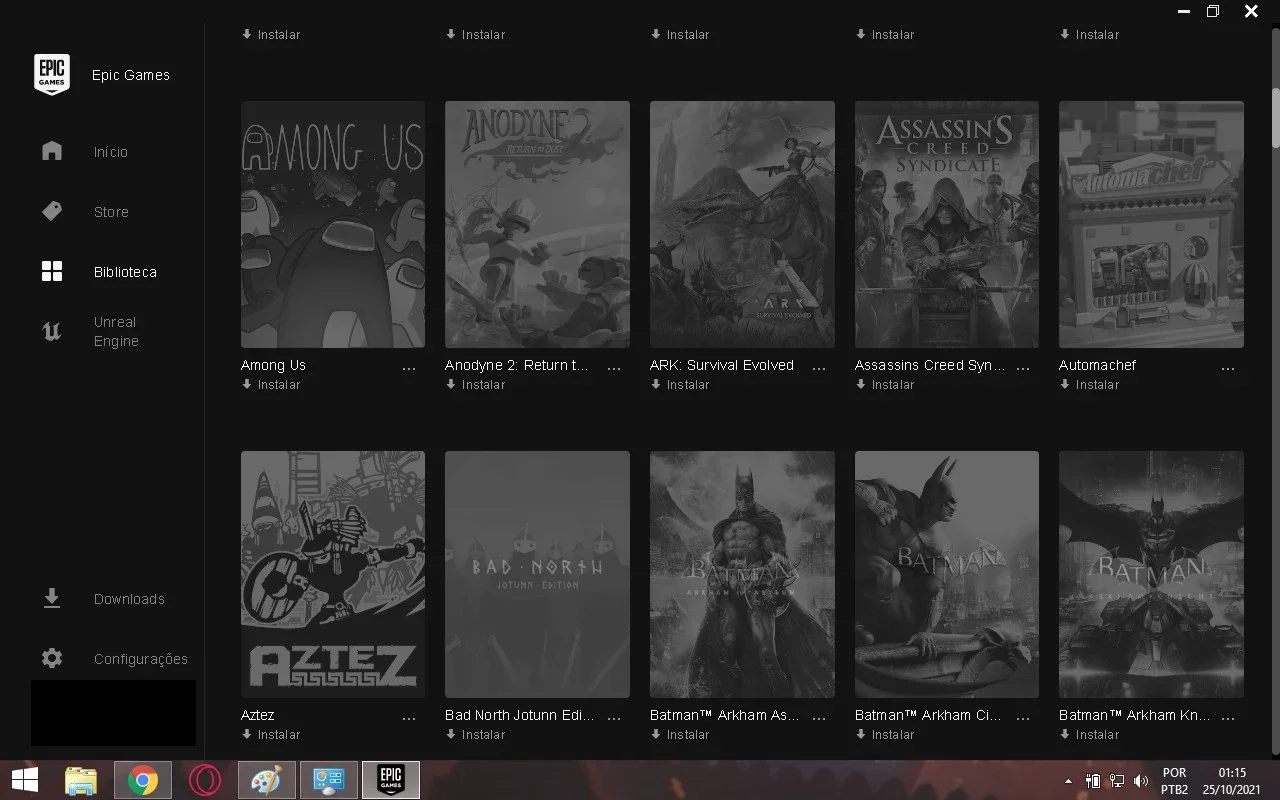The width and height of the screenshot is (1280, 800).
Task: Install ARK: Survival Evolved
Action: [x=680, y=385]
